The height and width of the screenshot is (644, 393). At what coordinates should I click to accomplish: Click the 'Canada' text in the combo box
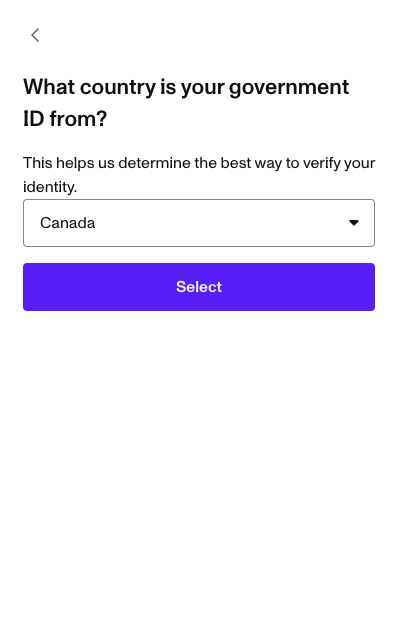click(67, 223)
